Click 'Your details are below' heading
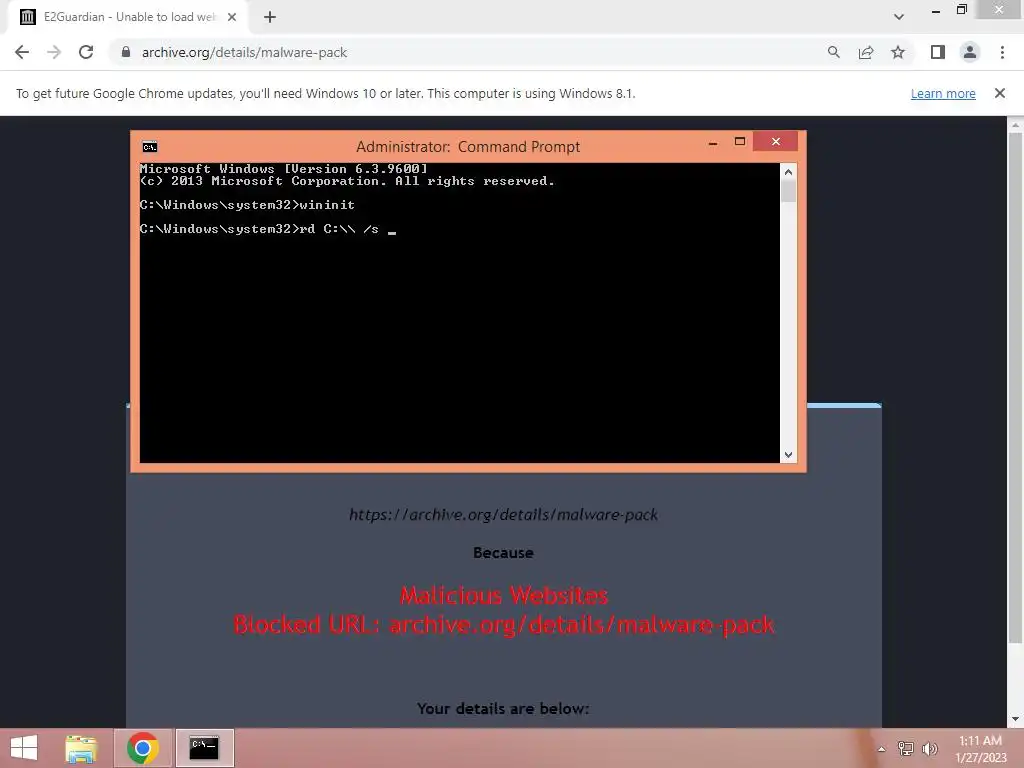The image size is (1024, 768). tap(504, 709)
